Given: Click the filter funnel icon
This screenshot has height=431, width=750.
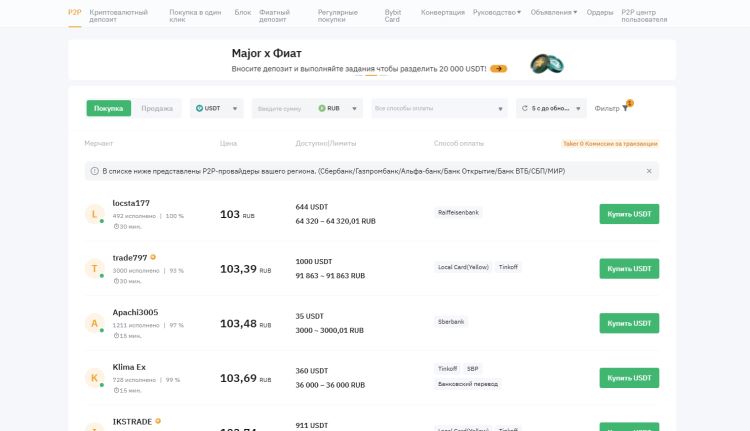Looking at the screenshot, I should point(627,107).
